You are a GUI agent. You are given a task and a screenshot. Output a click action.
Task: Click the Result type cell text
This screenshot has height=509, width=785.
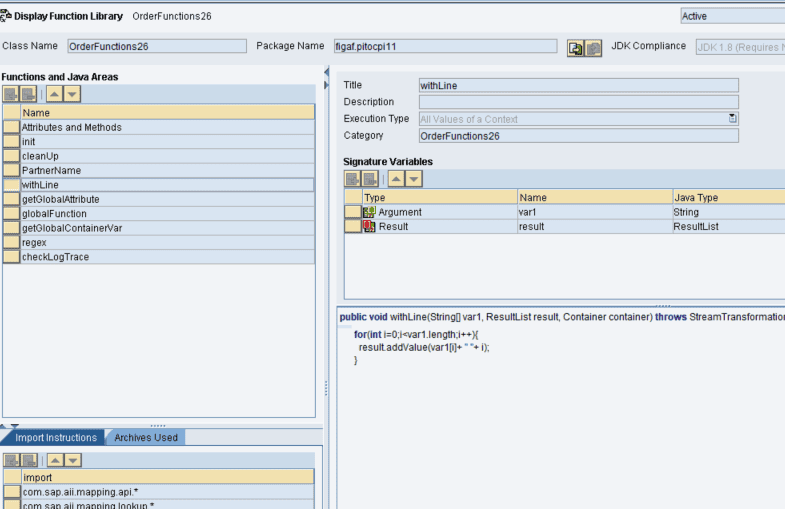click(393, 226)
